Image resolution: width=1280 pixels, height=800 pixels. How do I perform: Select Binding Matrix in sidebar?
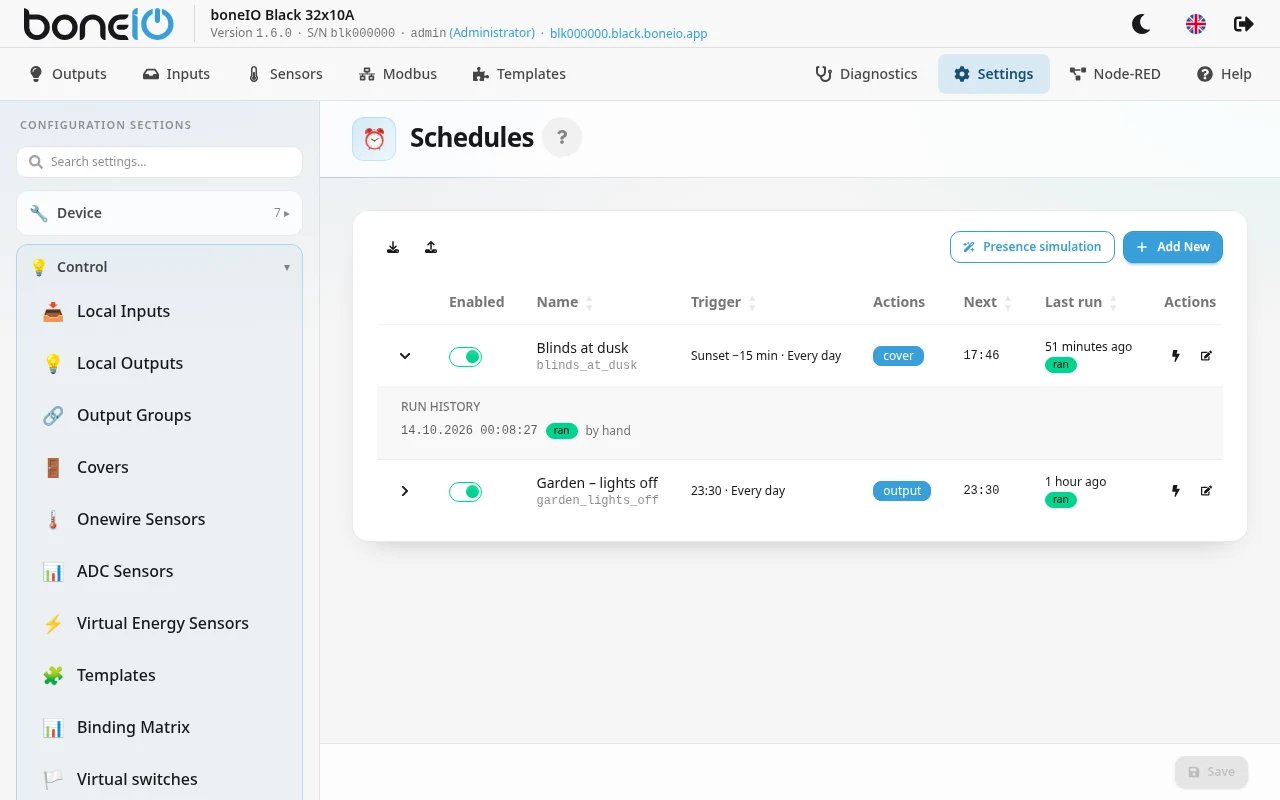pyautogui.click(x=159, y=727)
